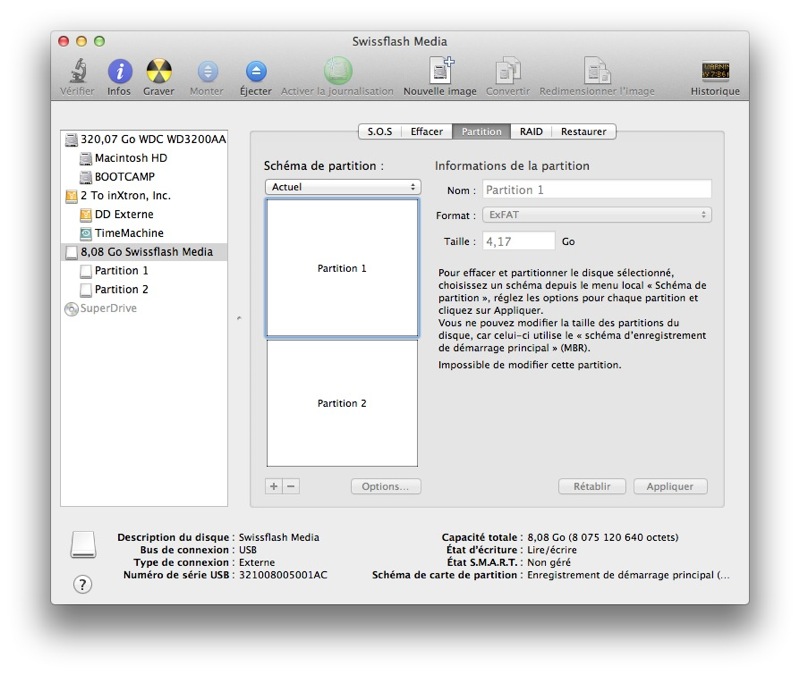Switch to the S.O.S tab

[x=380, y=132]
